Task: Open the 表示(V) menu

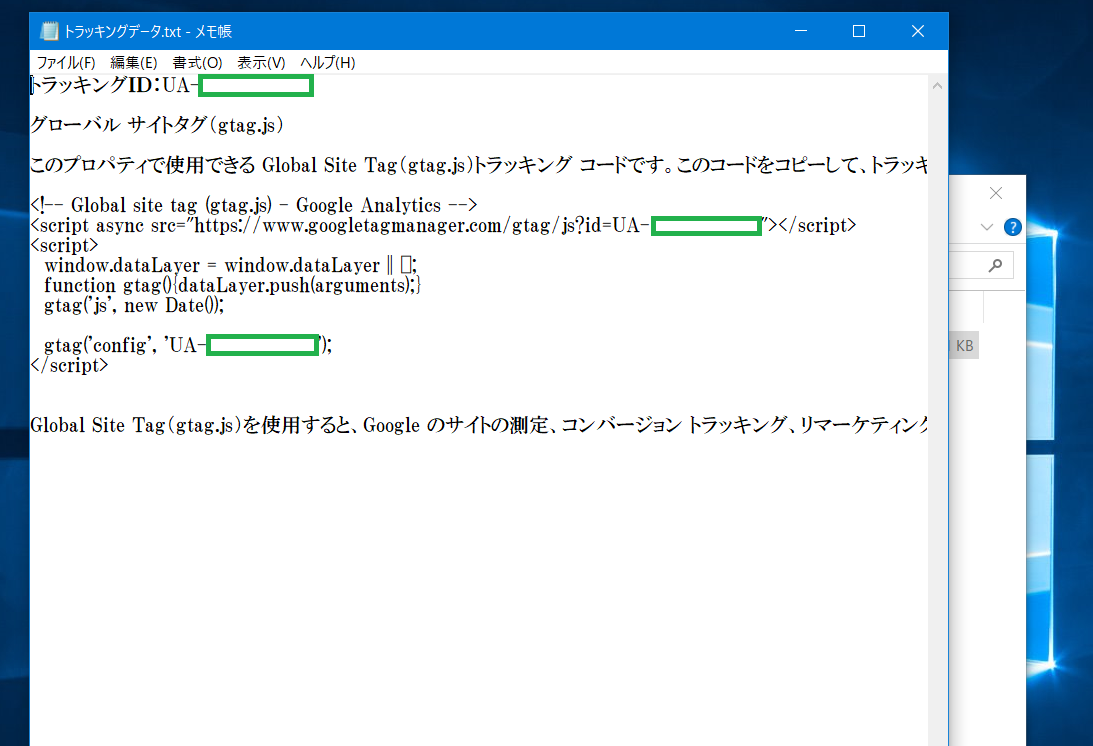Action: tap(261, 63)
